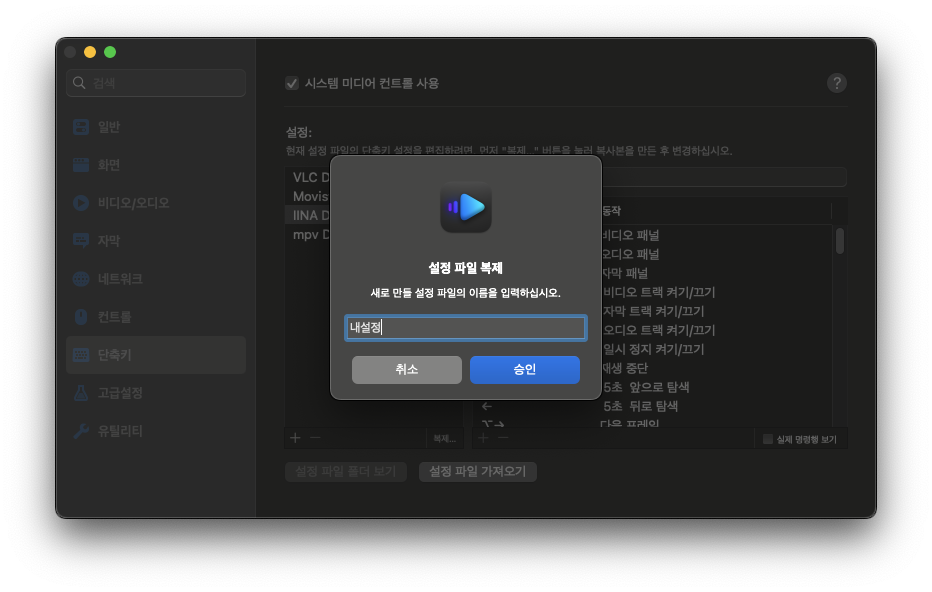Click the configuration name field containing 내설정
Screen dimensions: 932x592
click(x=465, y=328)
